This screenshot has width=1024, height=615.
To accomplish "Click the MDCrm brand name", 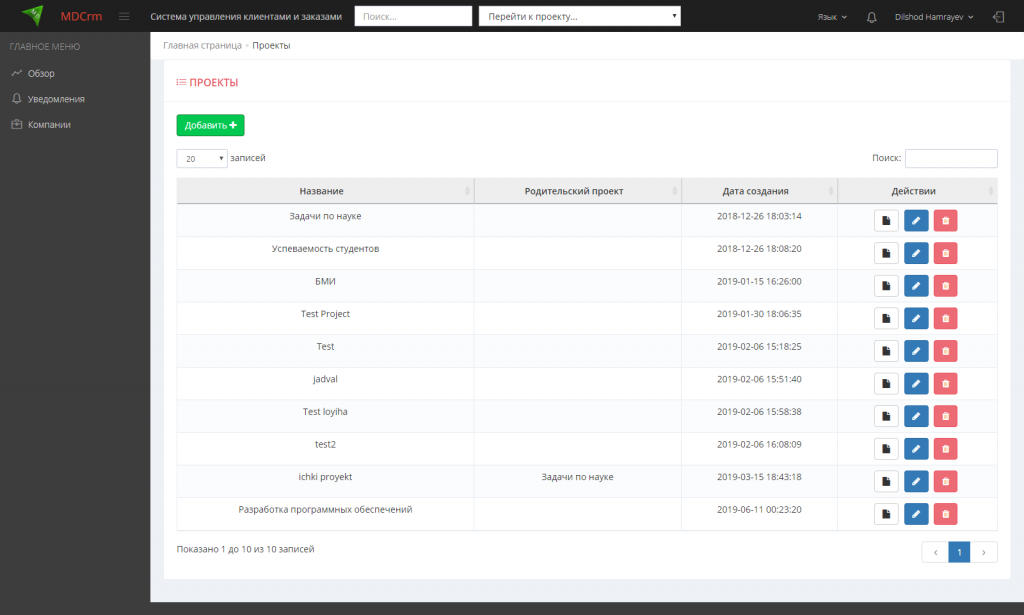I will click(x=81, y=16).
